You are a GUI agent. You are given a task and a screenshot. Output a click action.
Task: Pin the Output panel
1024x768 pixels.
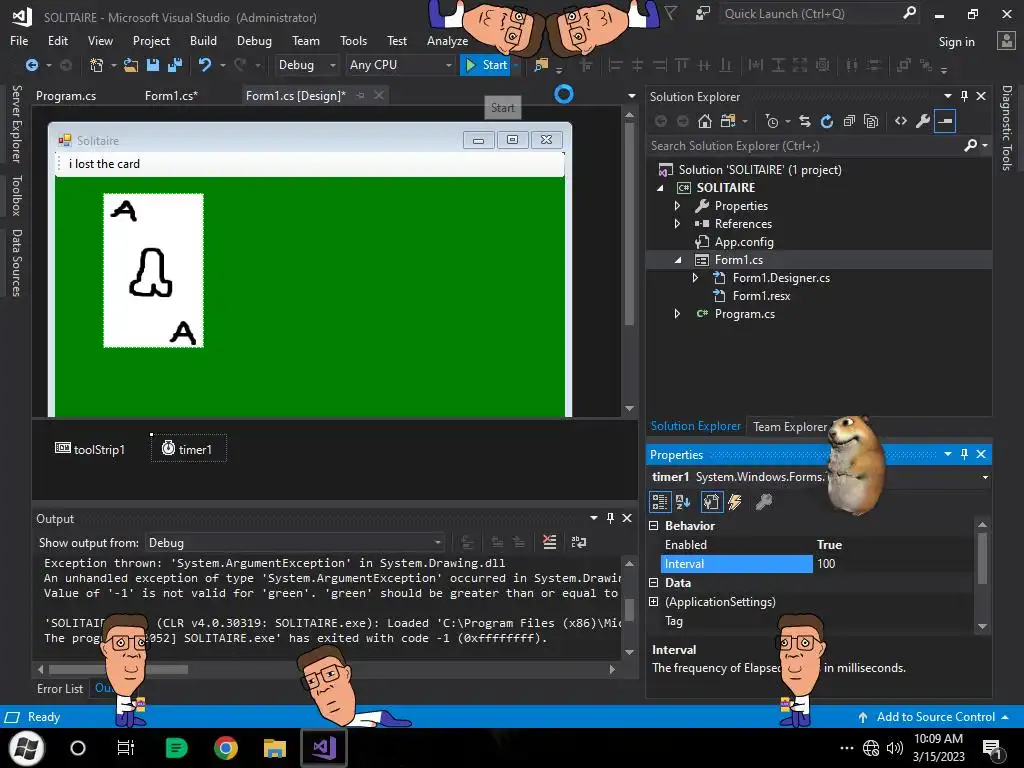click(x=610, y=518)
